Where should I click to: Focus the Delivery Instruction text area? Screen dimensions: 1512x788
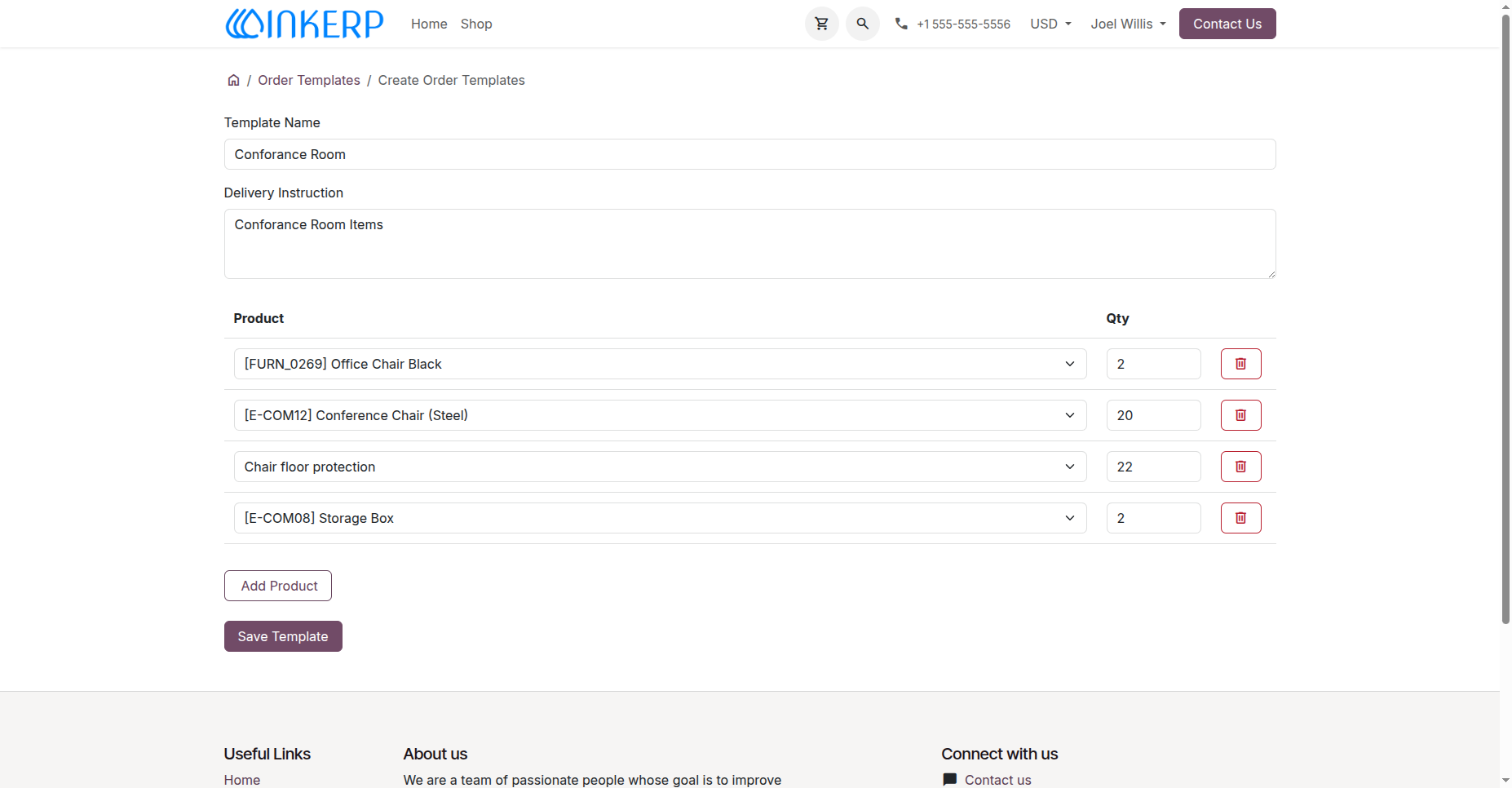(749, 244)
